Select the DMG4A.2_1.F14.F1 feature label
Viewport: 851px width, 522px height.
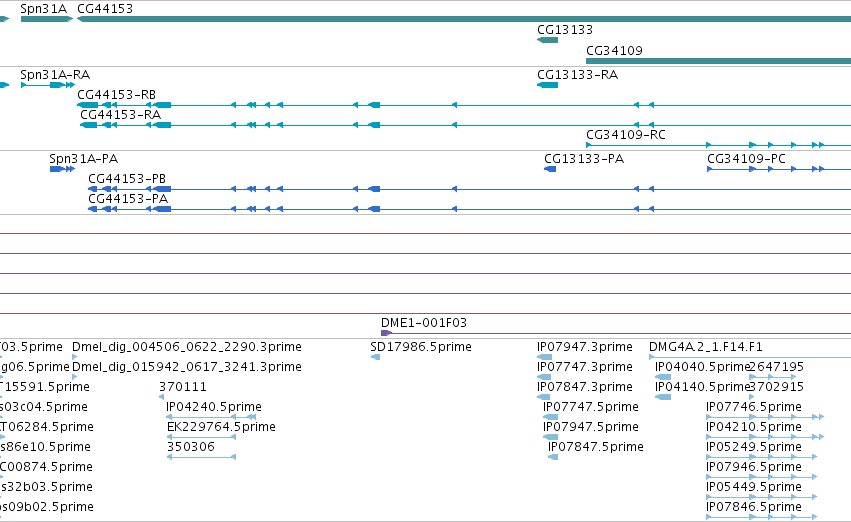(x=706, y=347)
